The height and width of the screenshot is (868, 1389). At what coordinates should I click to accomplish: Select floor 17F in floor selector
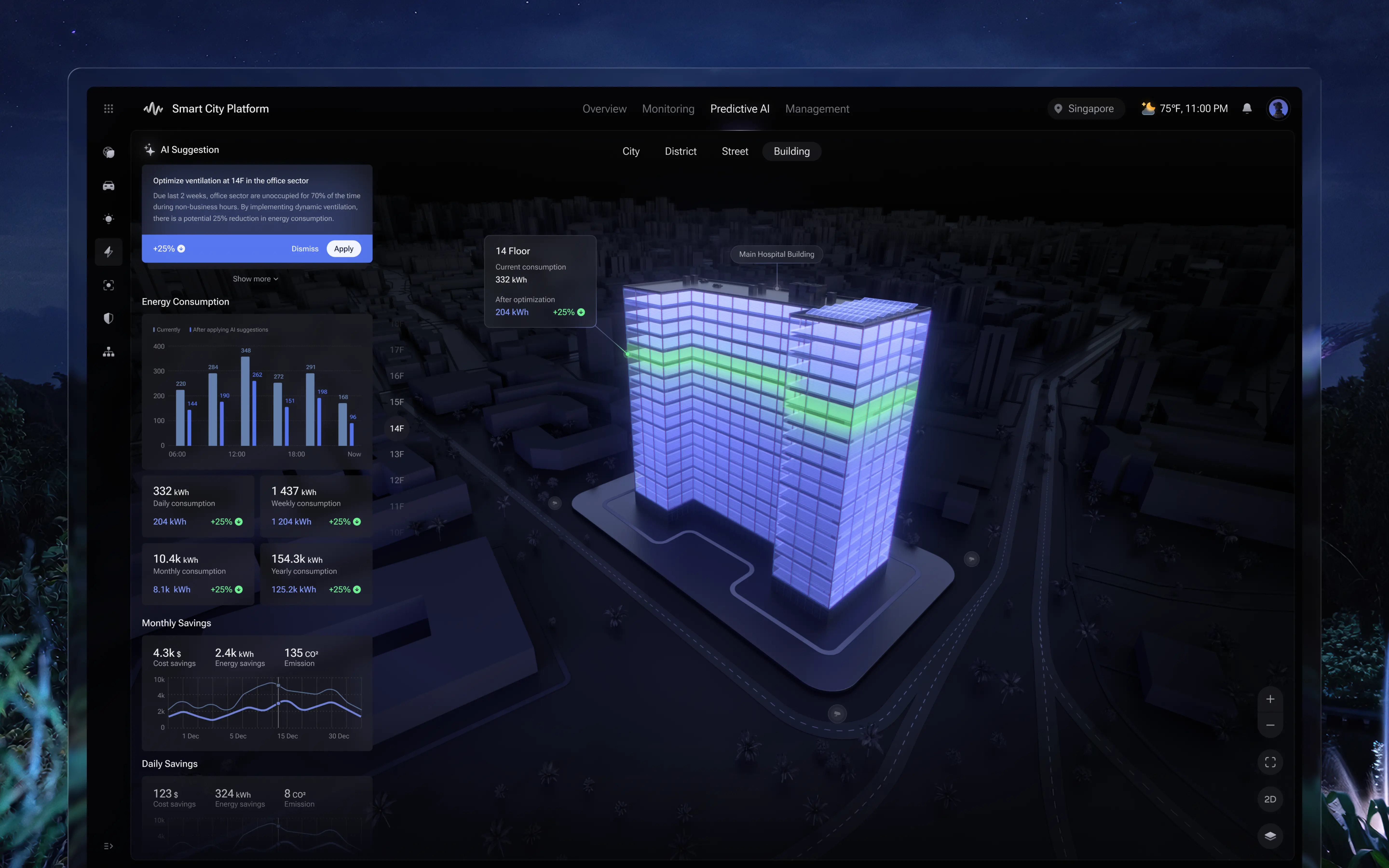[x=397, y=350]
